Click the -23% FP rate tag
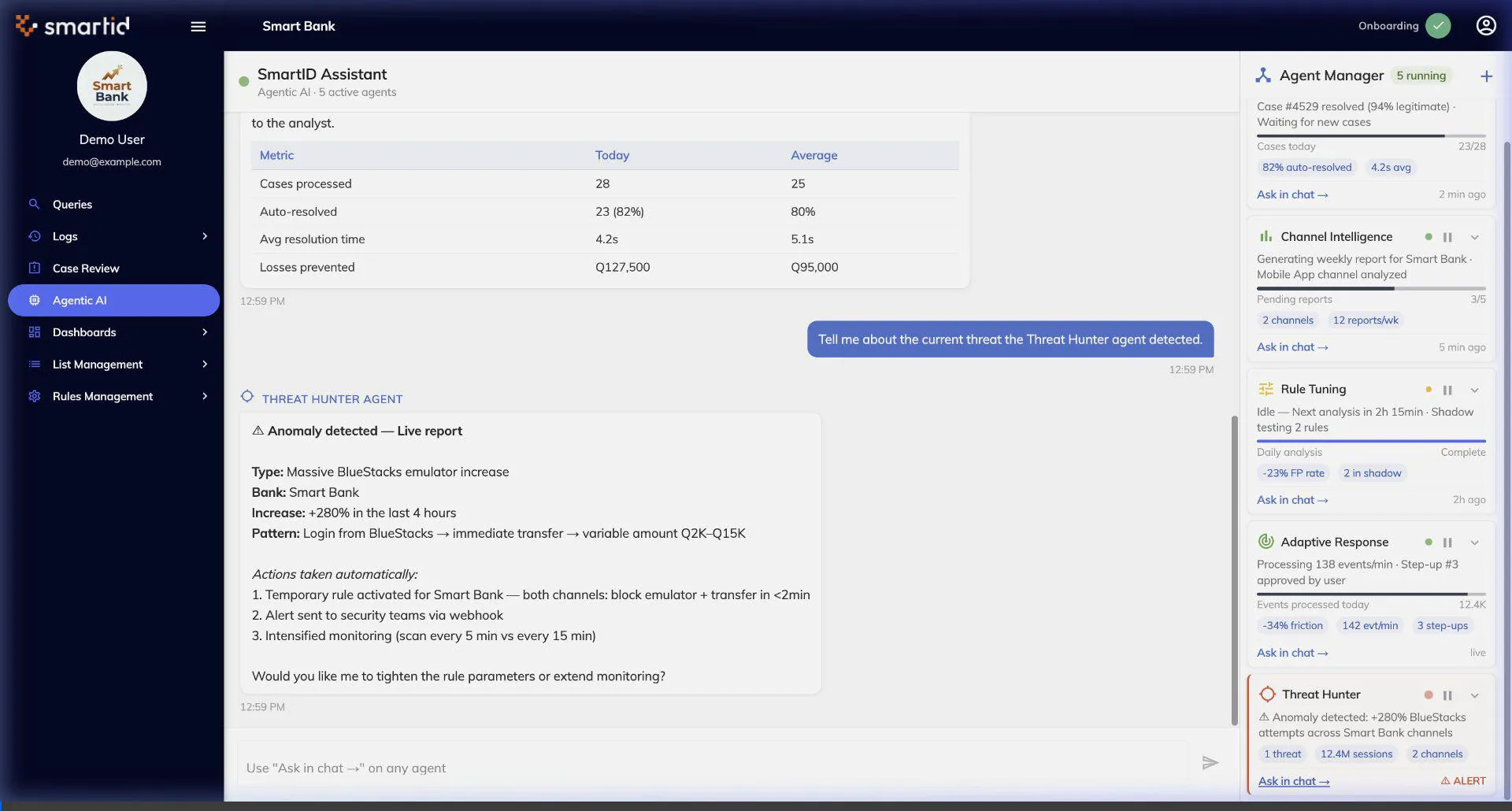Viewport: 1512px width, 811px height. (x=1293, y=473)
